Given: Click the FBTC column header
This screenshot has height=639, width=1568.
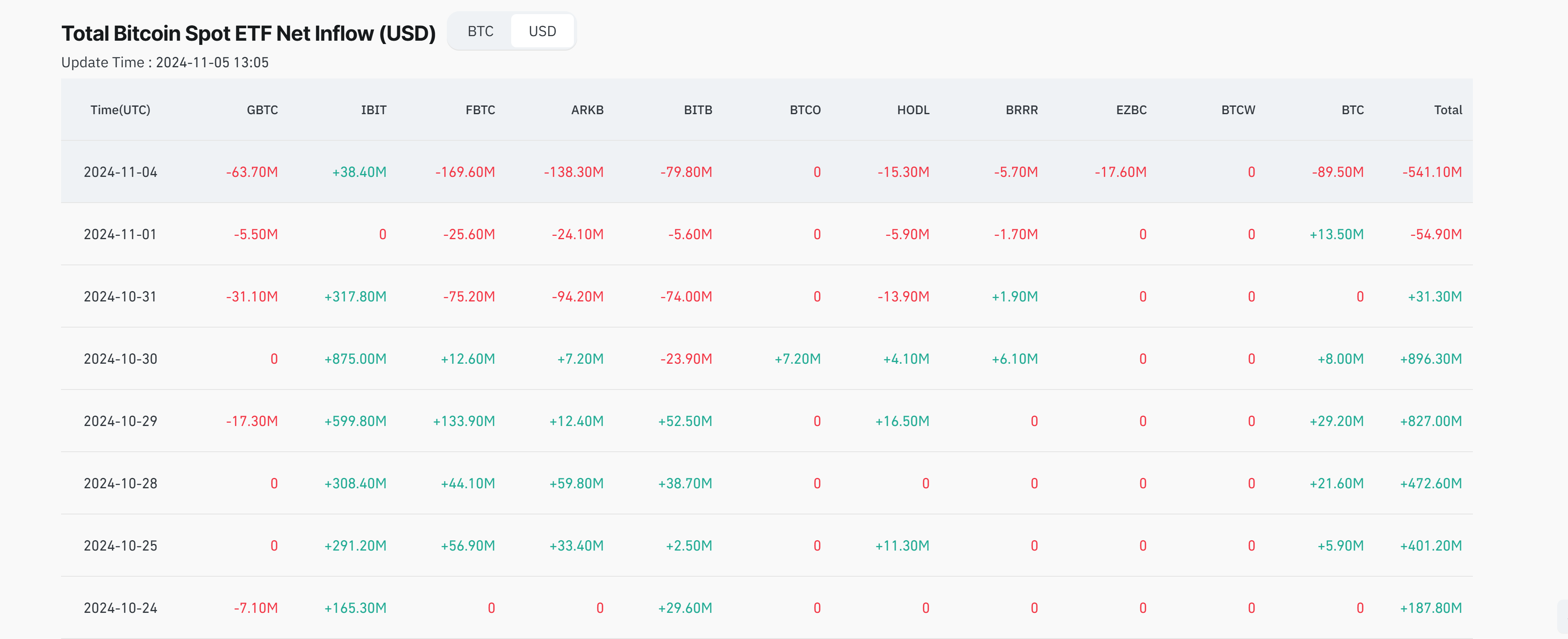Looking at the screenshot, I should coord(480,110).
